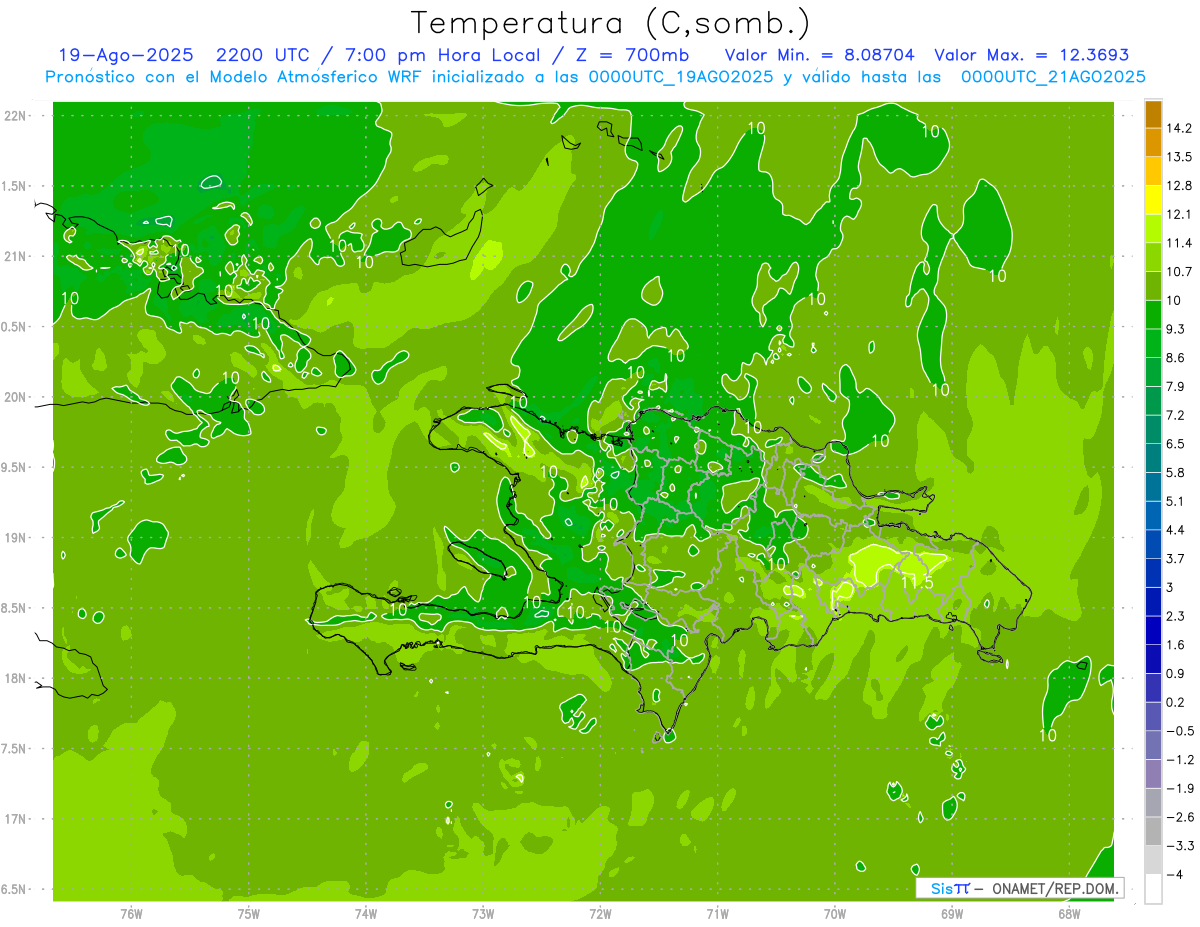This screenshot has height=927, width=1200.
Task: Click the '75W' longitude axis label
Action: click(249, 913)
